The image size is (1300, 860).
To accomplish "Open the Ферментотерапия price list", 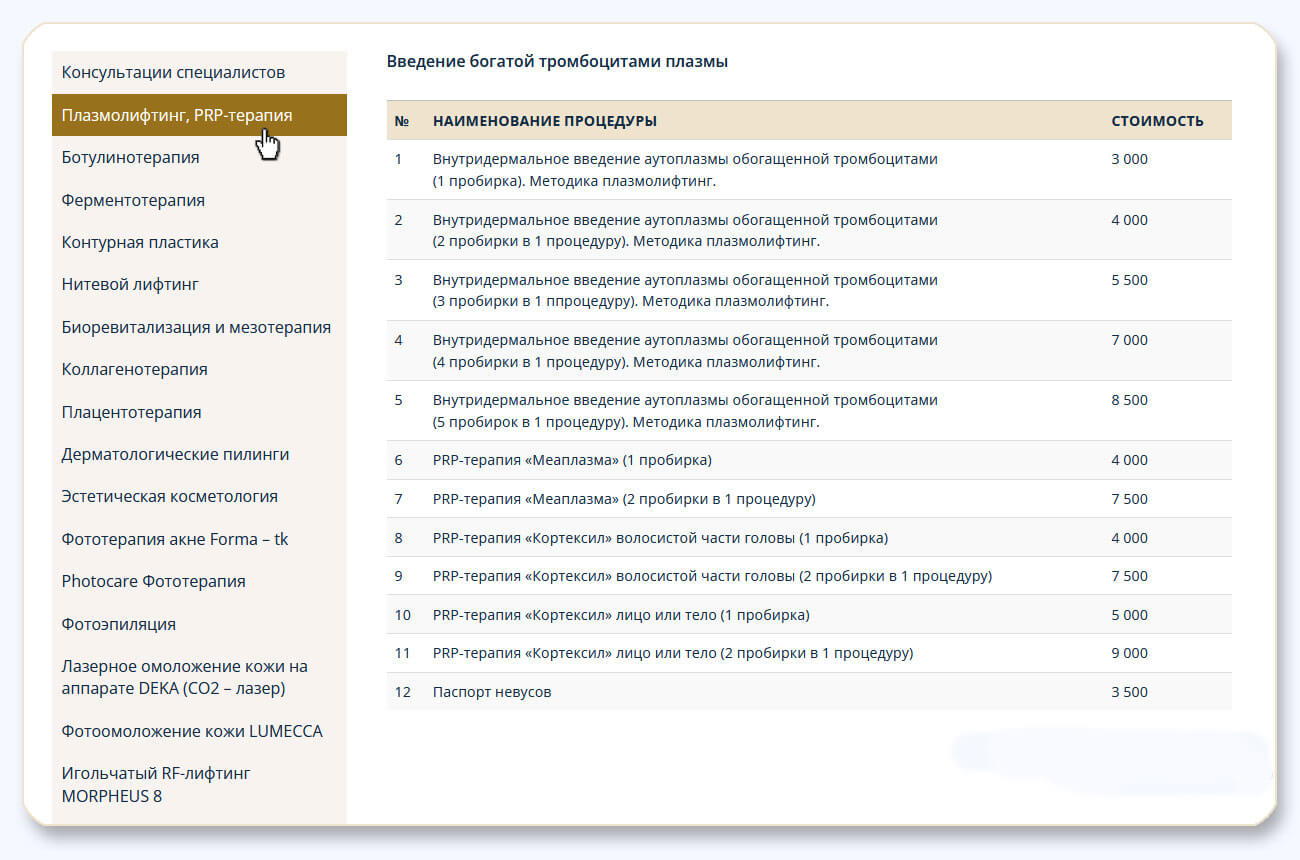I will point(133,200).
